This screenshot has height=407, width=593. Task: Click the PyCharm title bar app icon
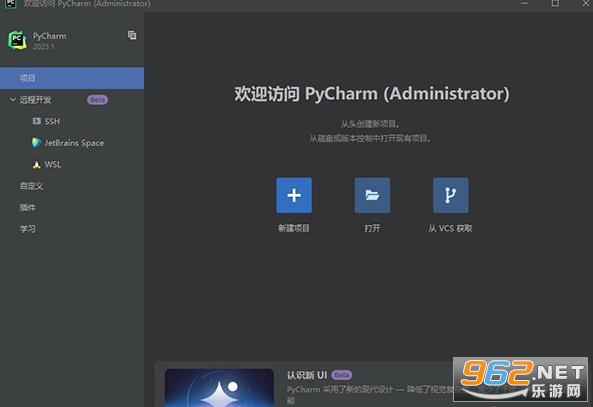click(x=11, y=4)
